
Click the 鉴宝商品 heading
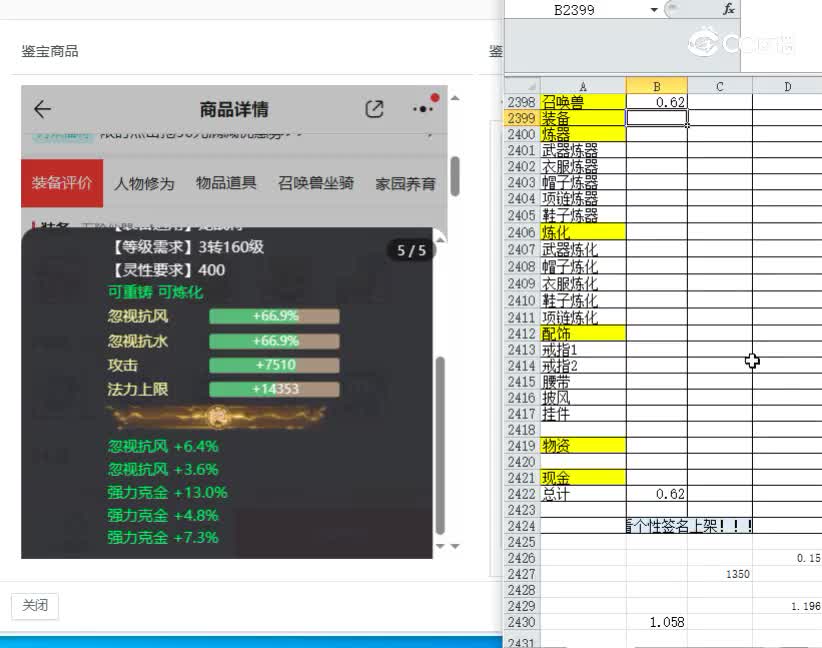50,51
